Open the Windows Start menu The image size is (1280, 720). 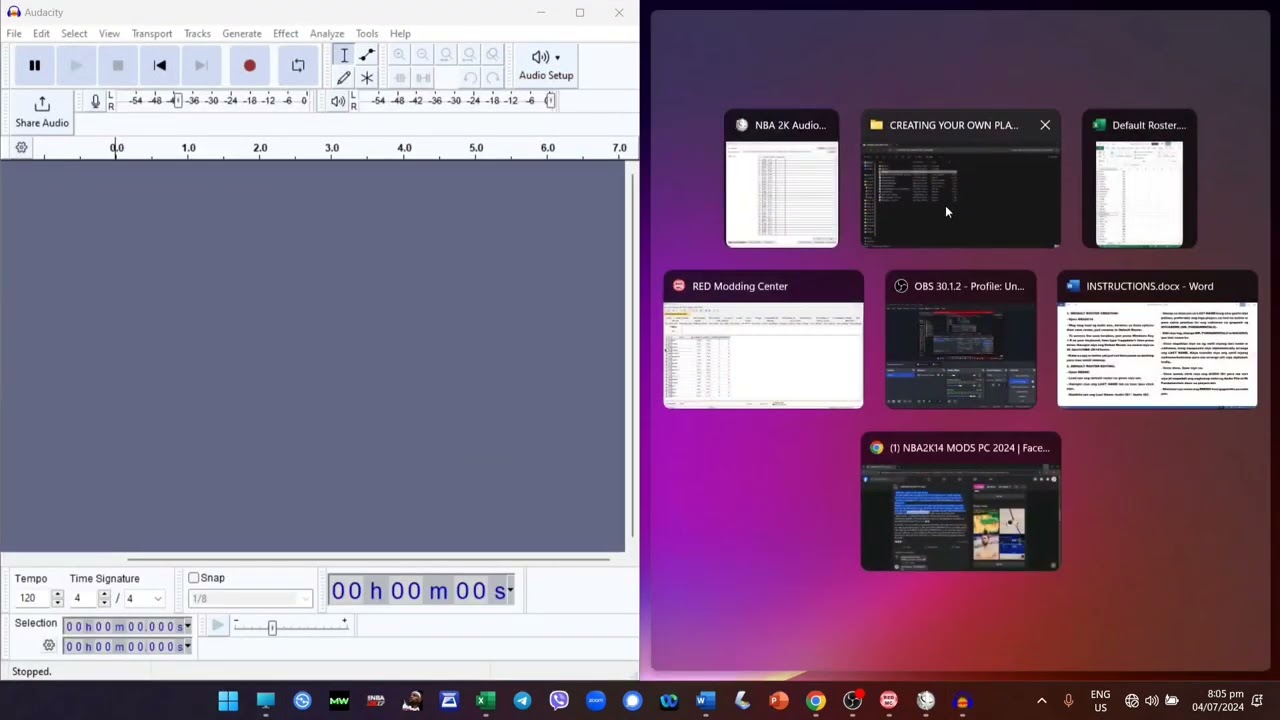pyautogui.click(x=228, y=701)
